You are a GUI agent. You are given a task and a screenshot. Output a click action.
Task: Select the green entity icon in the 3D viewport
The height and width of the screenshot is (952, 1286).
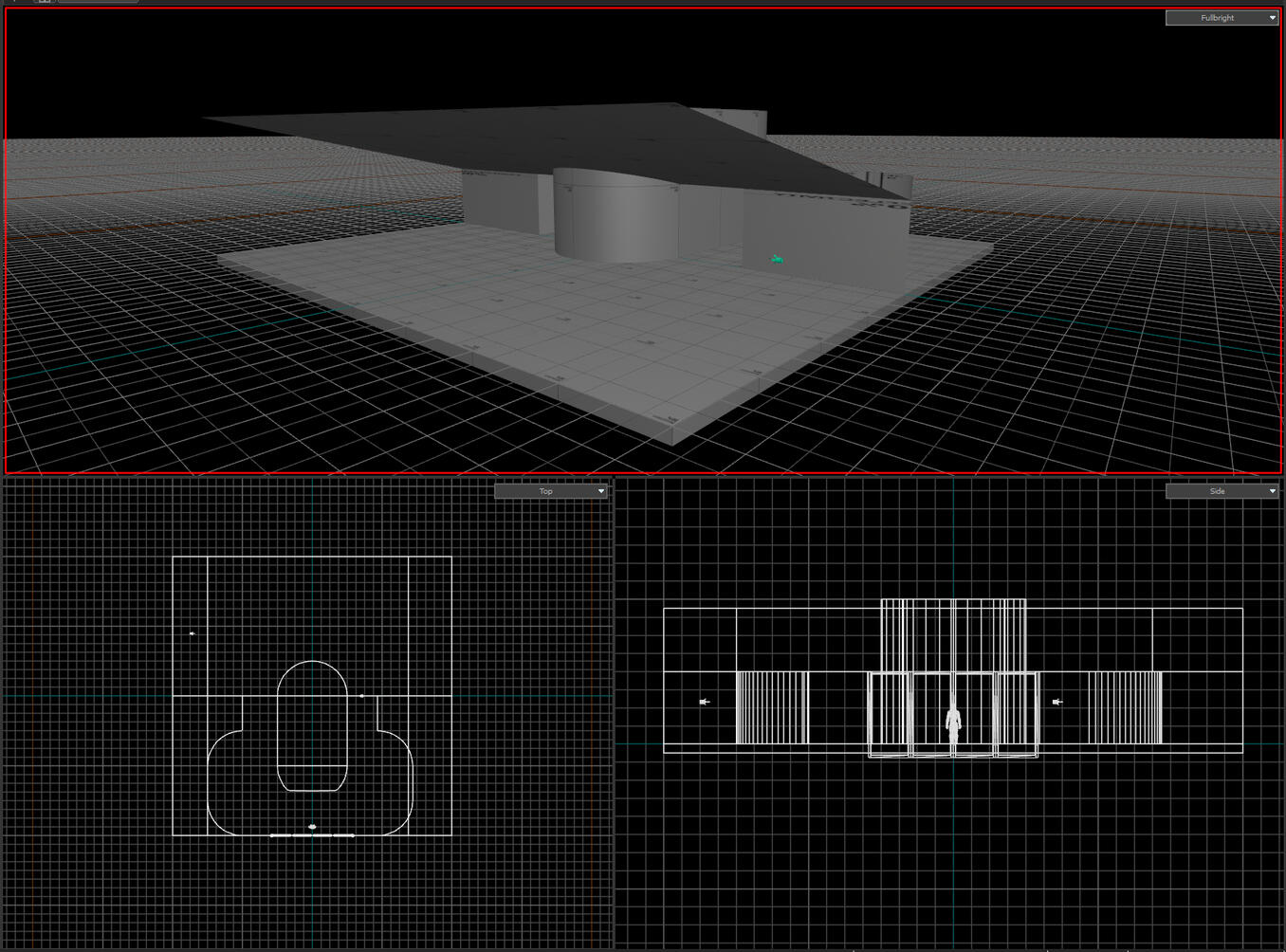click(776, 257)
